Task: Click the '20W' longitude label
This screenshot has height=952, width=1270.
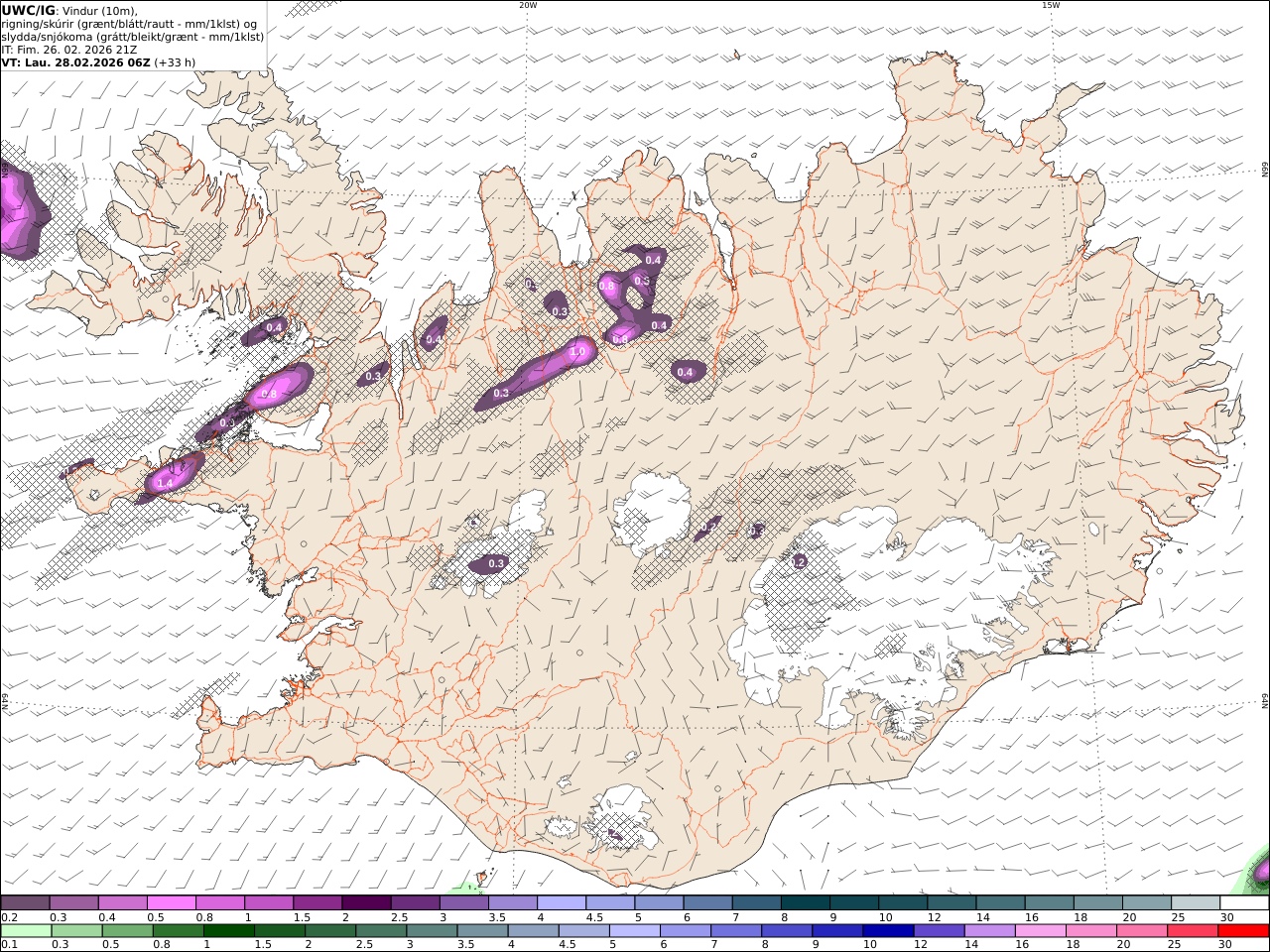Action: [528, 5]
